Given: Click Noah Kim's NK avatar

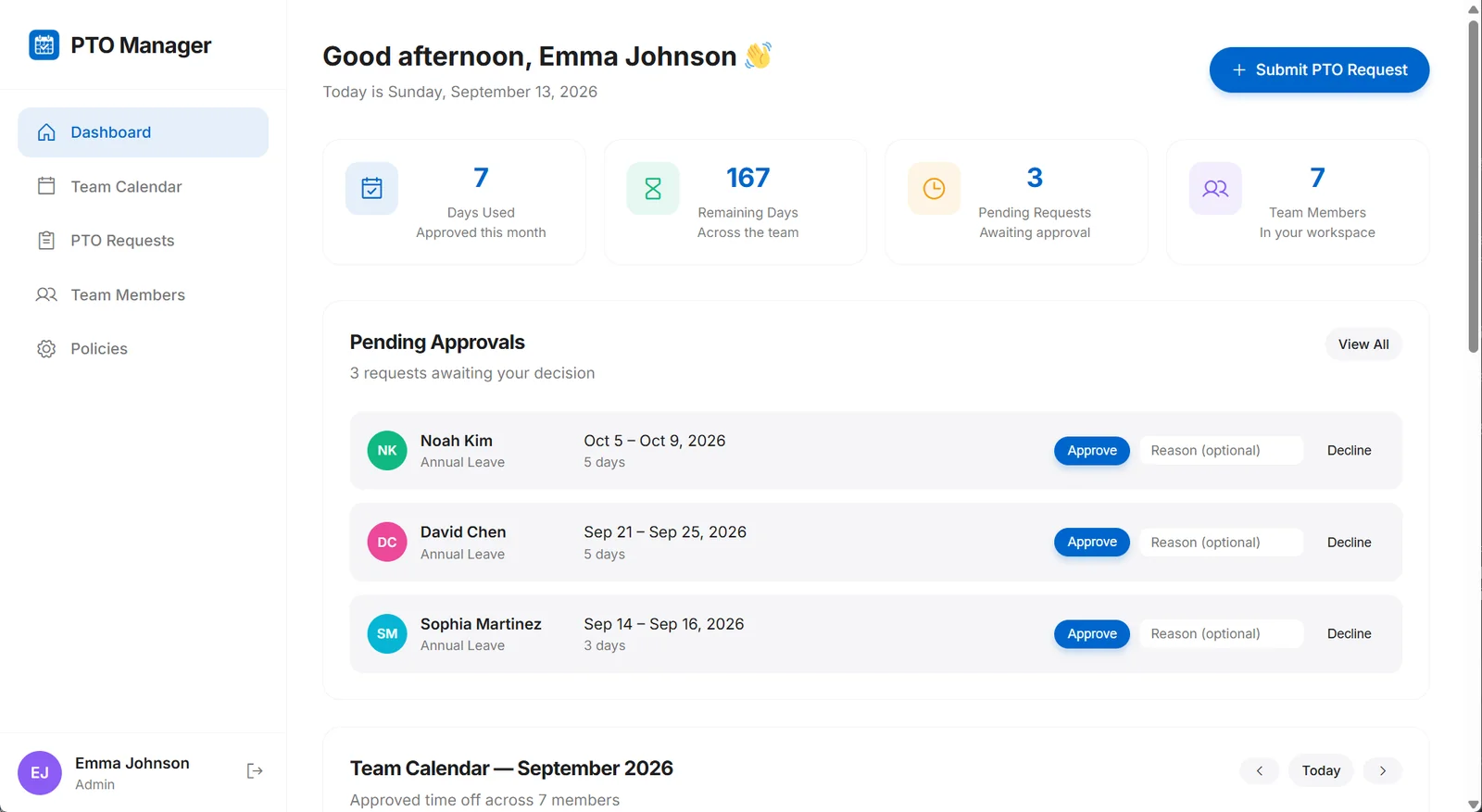Looking at the screenshot, I should pos(387,451).
